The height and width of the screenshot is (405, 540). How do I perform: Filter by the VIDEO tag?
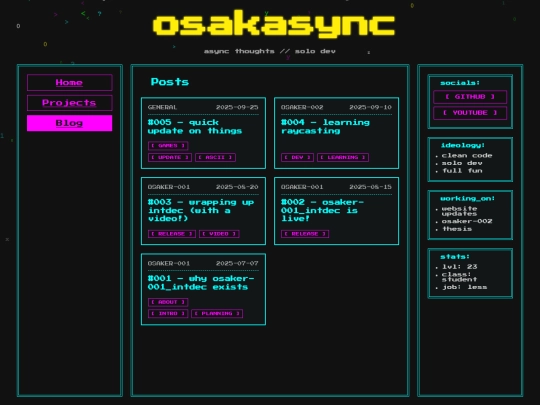point(219,234)
